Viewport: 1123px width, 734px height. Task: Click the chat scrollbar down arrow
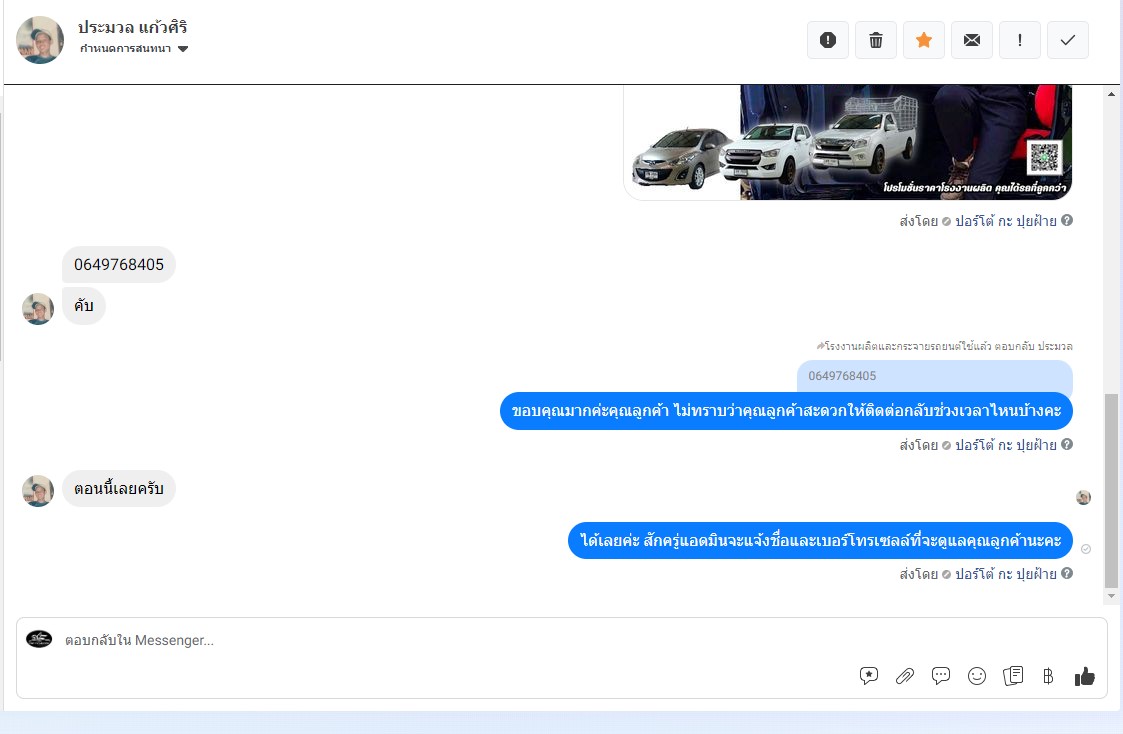1112,596
